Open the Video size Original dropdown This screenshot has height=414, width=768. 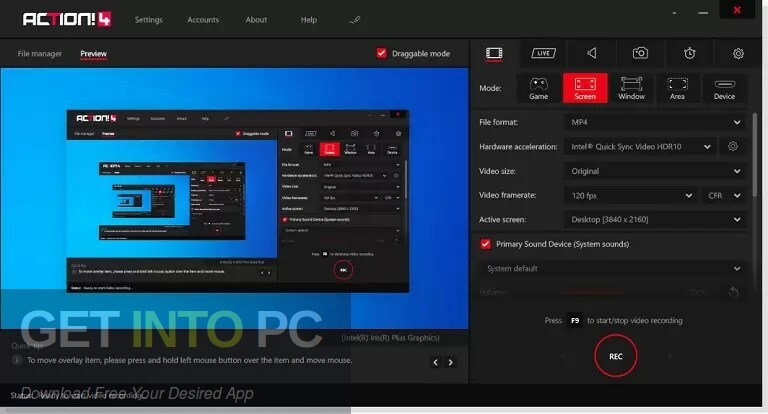[655, 171]
